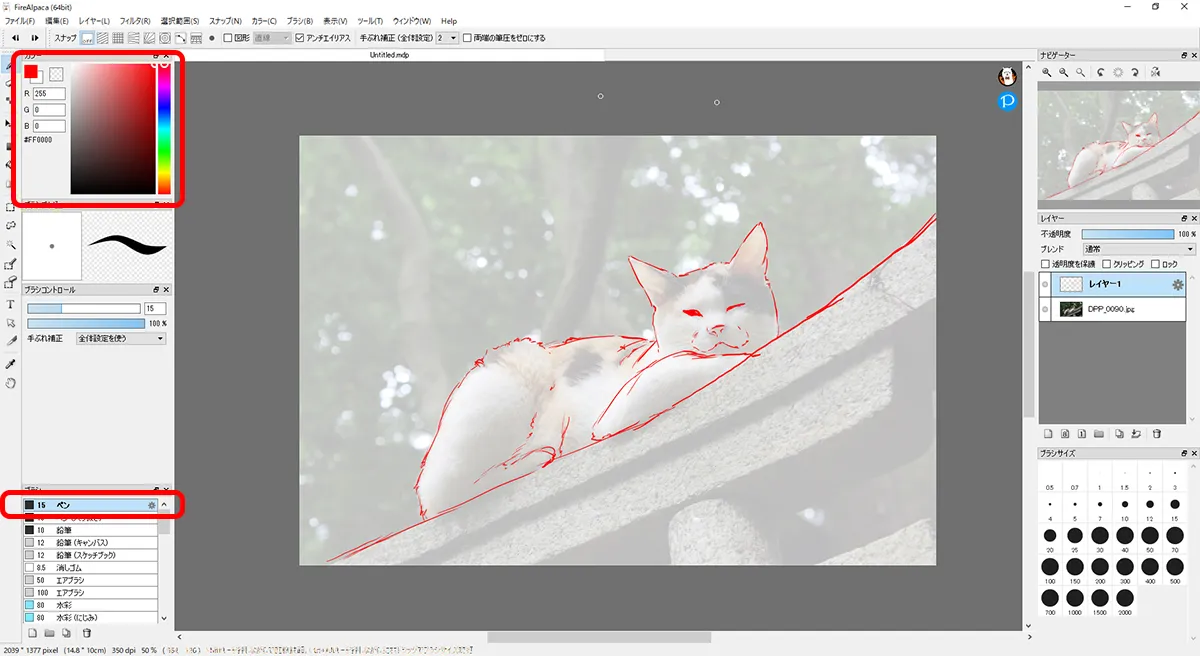Expand the 手ぶれ補正 value dropdown in toolbar
The image size is (1200, 656).
(447, 38)
